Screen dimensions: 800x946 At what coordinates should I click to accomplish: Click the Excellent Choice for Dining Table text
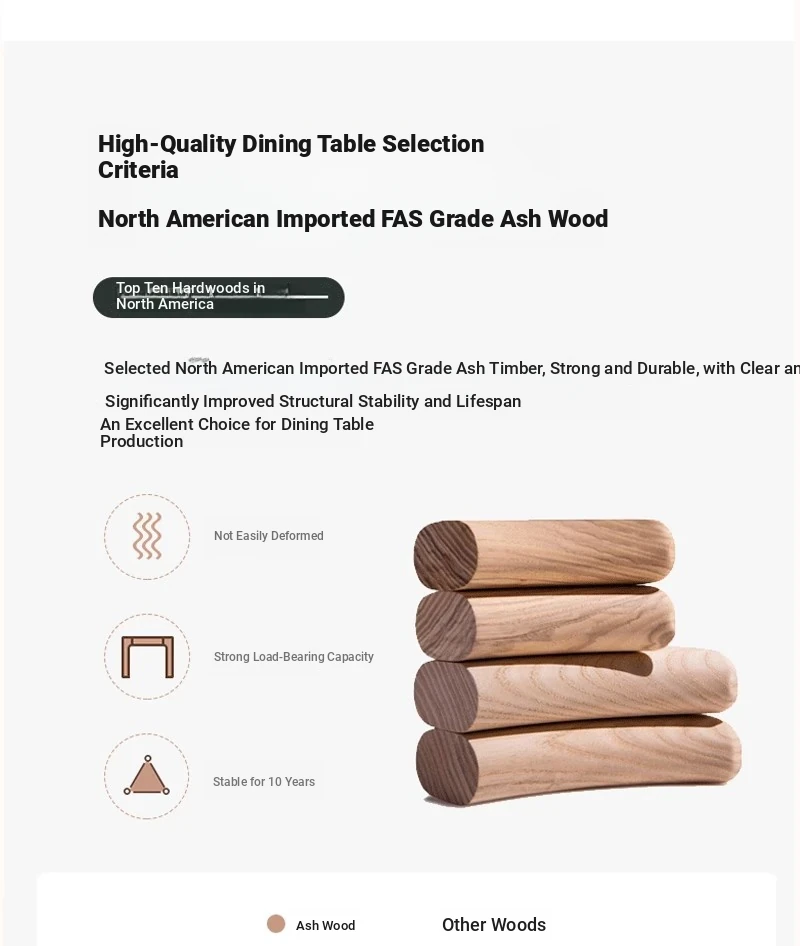click(237, 433)
